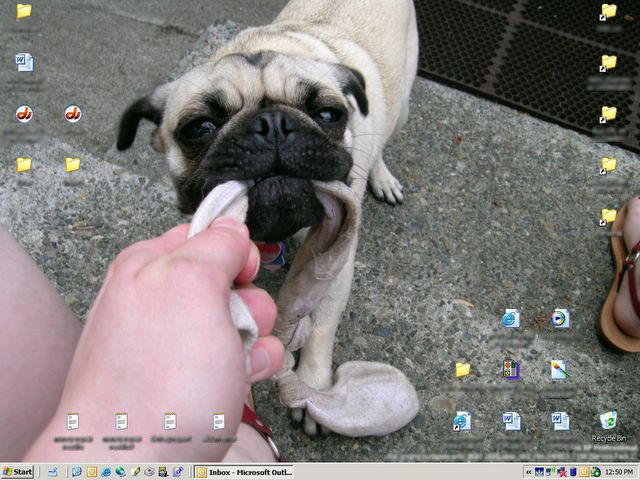Viewport: 640px width, 480px height.
Task: Select the paintbrush image file icon
Action: pyautogui.click(x=559, y=370)
